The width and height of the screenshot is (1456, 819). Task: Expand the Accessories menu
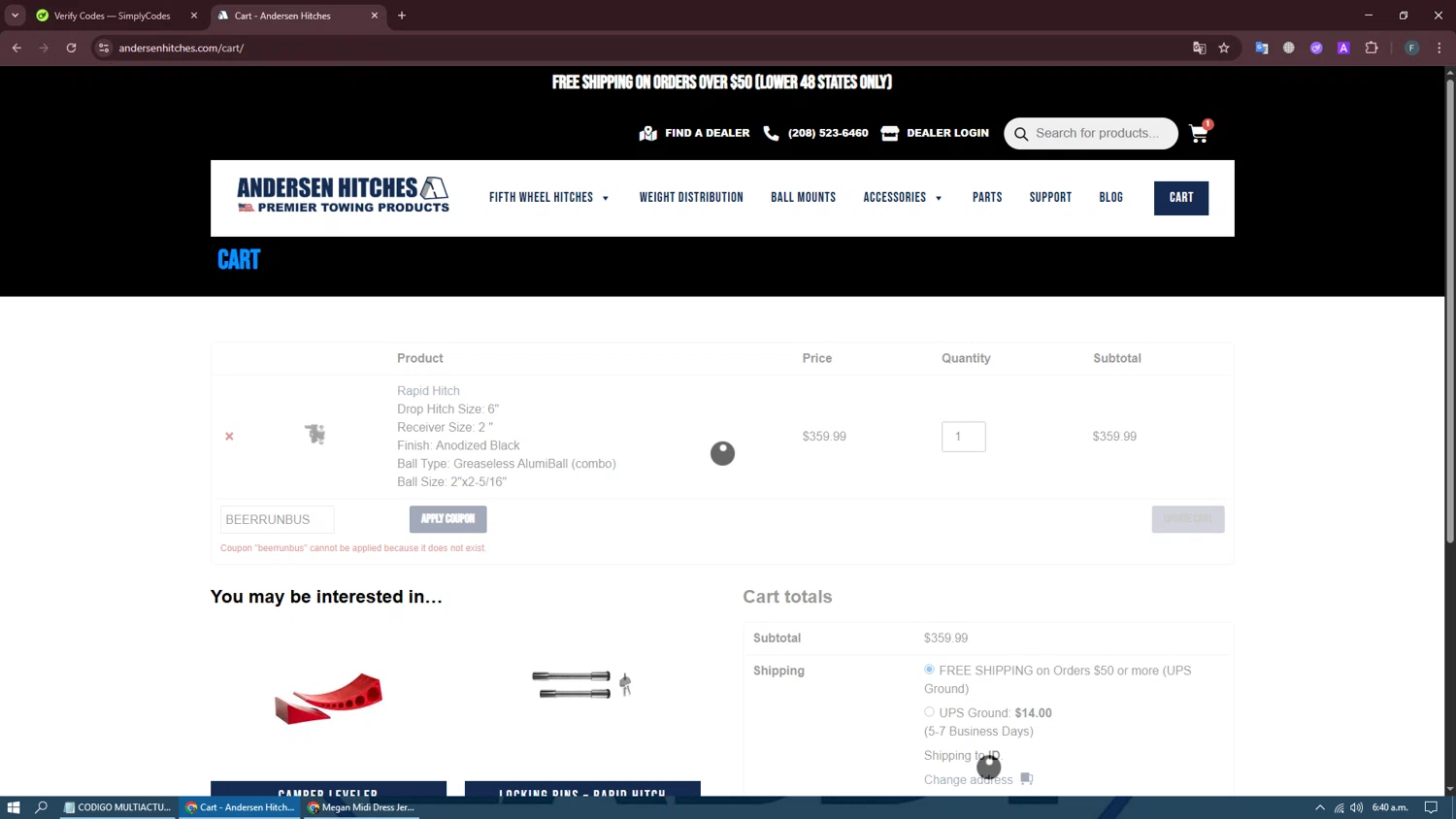pos(903,198)
